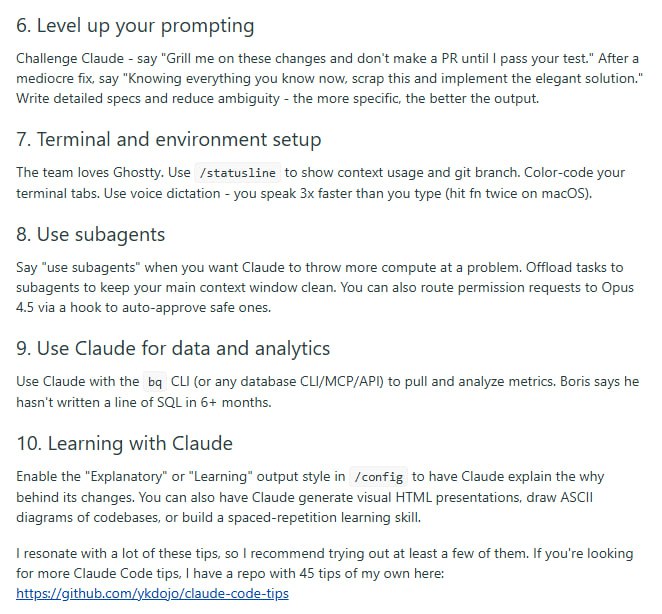
Task: Click the paragraph starting "Enable the "Explanatory""
Action: pos(320,496)
